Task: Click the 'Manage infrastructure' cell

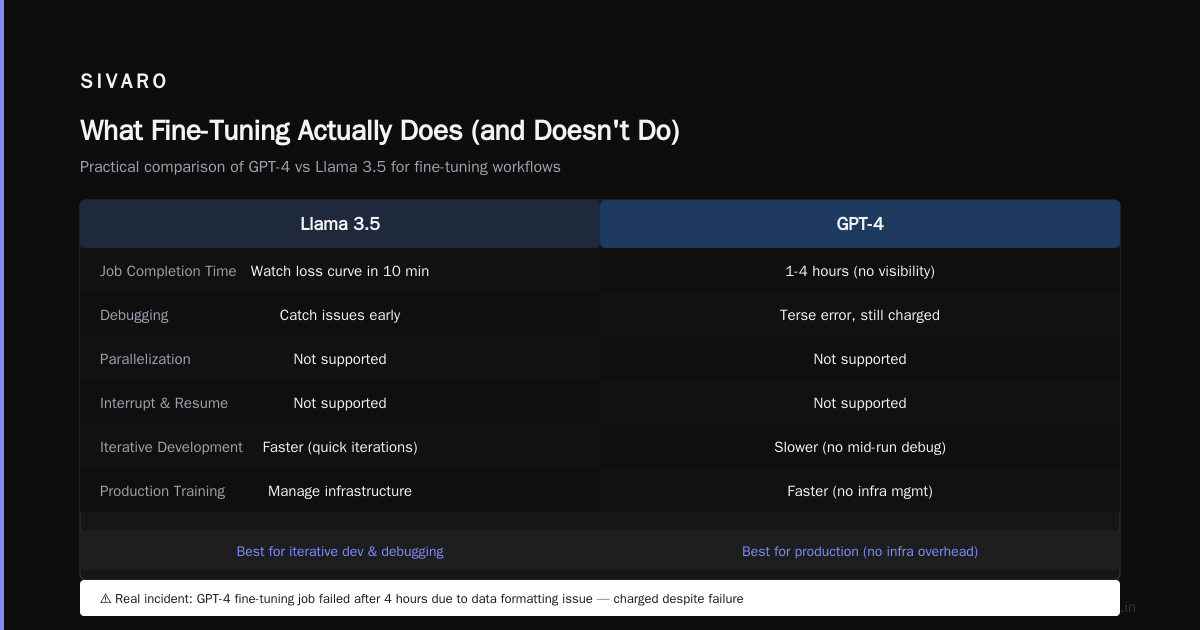Action: 340,491
